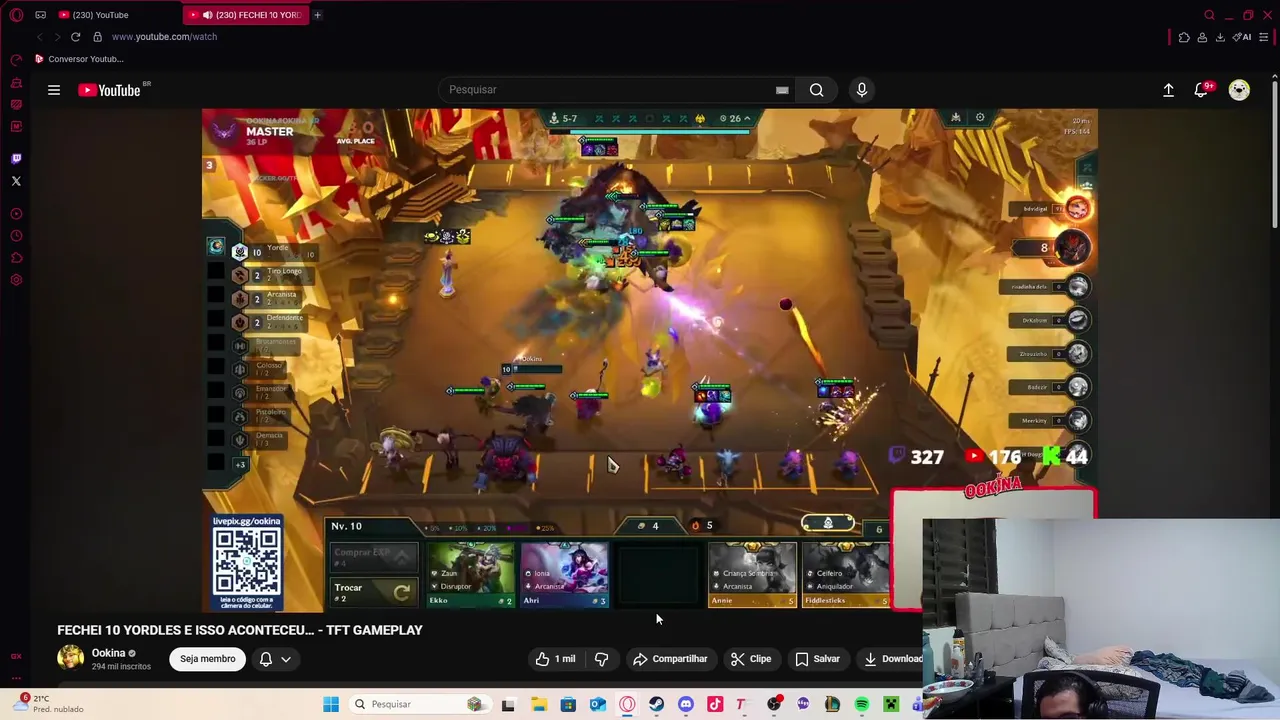The height and width of the screenshot is (720, 1280).
Task: Click the magnifier search button
Action: point(817,90)
